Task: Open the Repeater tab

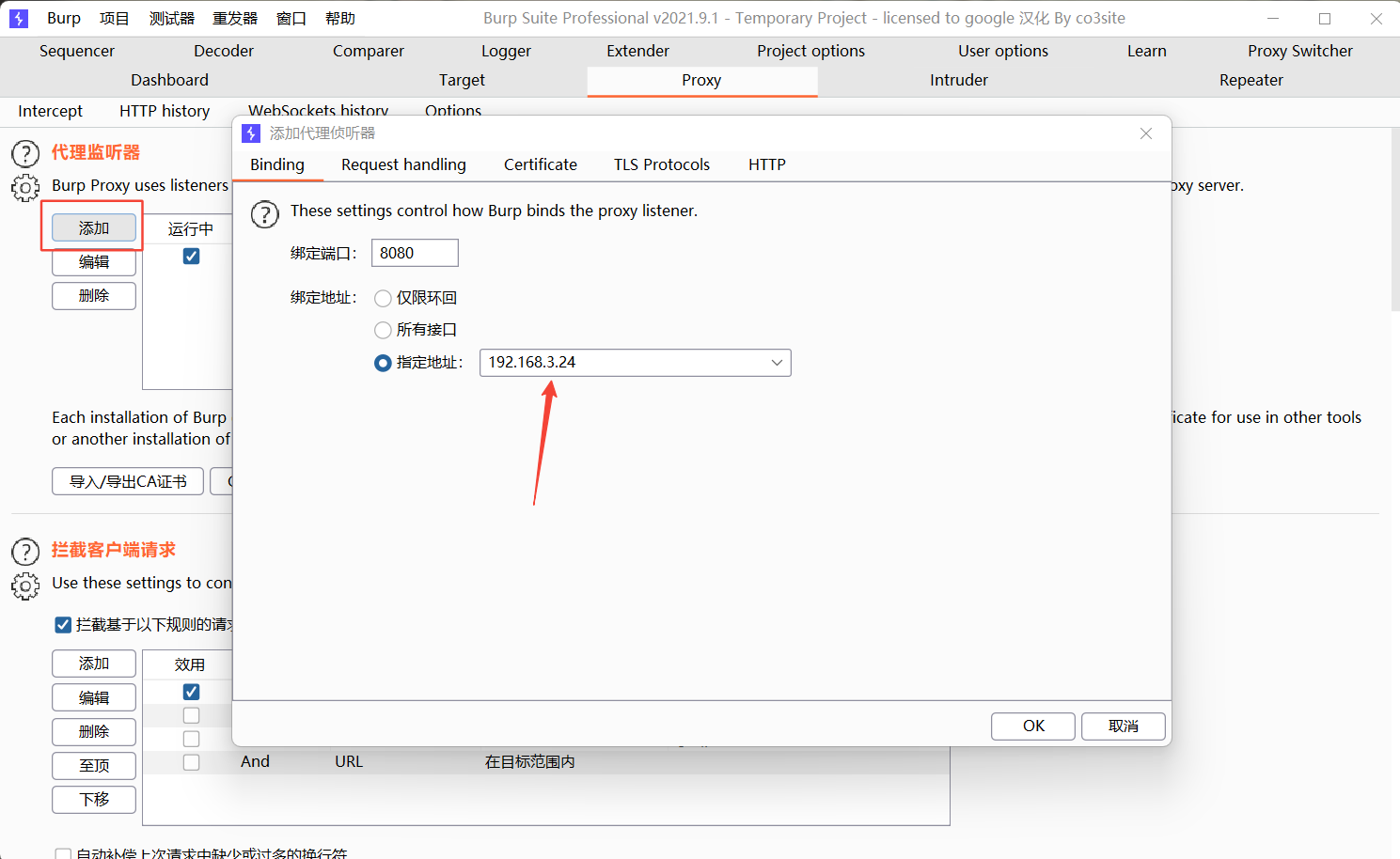Action: point(1251,80)
